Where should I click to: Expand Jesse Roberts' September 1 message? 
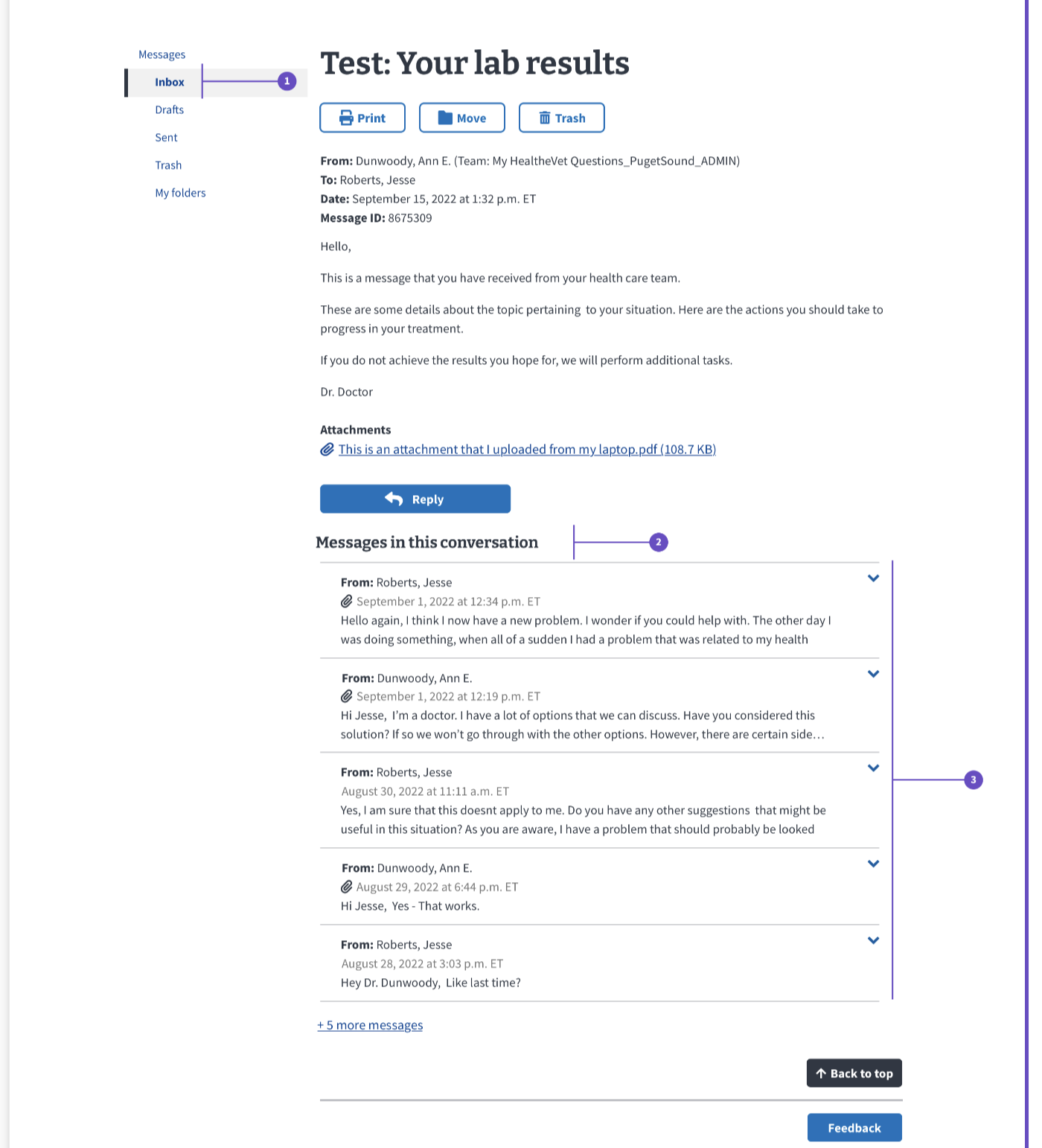(874, 578)
